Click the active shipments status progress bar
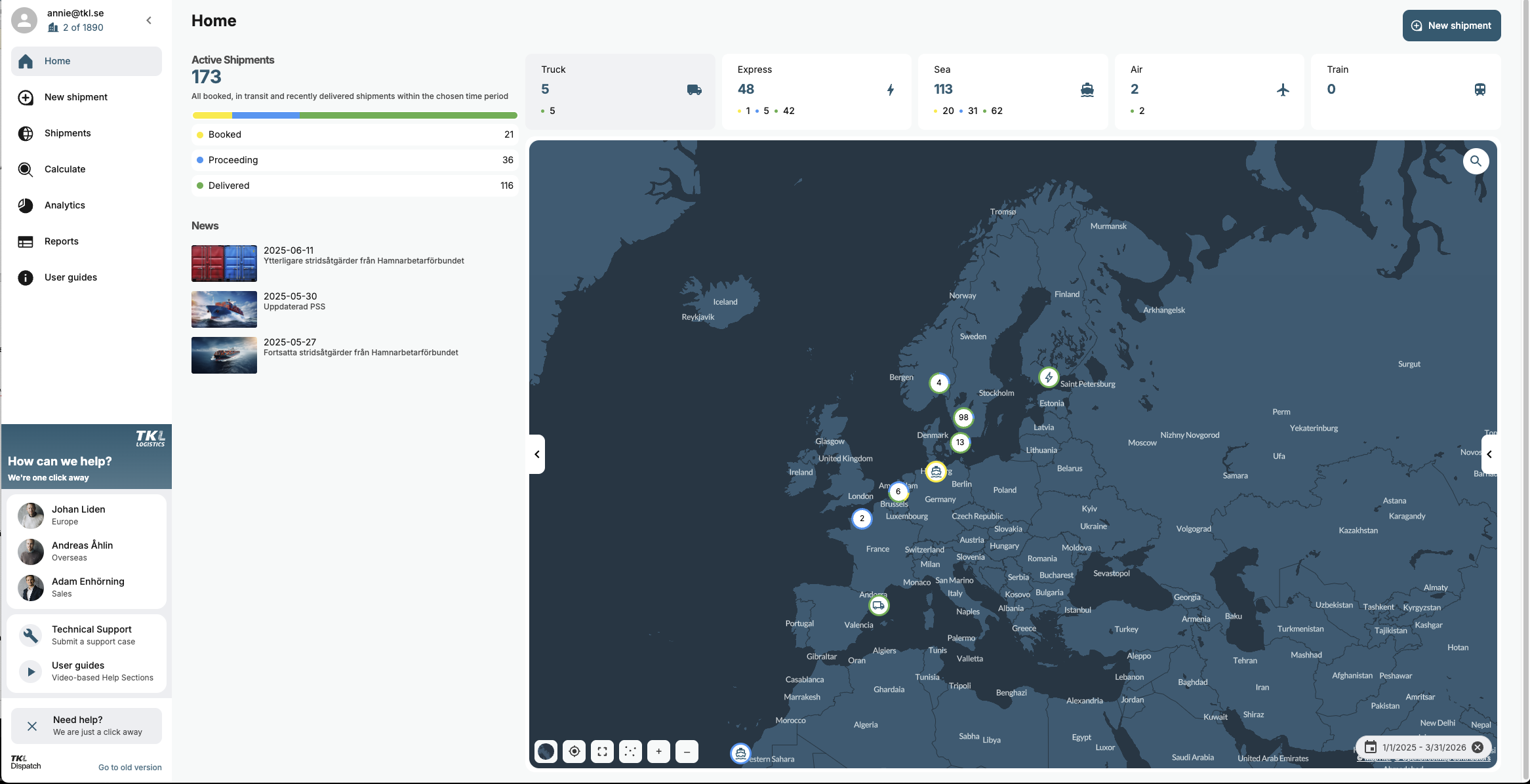Viewport: 1530px width, 784px height. 354,115
